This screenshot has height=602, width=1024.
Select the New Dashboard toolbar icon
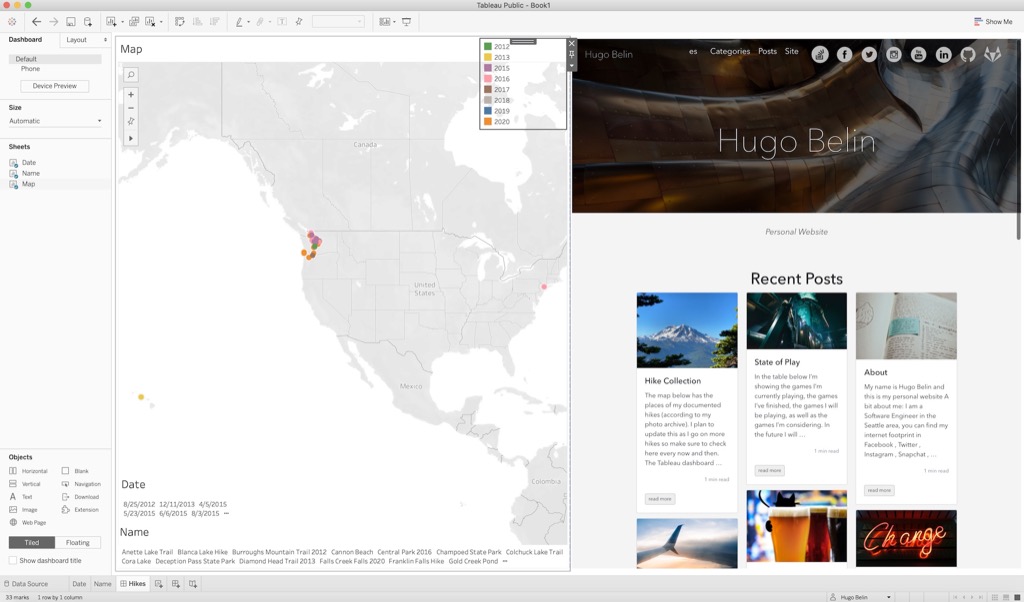[x=133, y=21]
